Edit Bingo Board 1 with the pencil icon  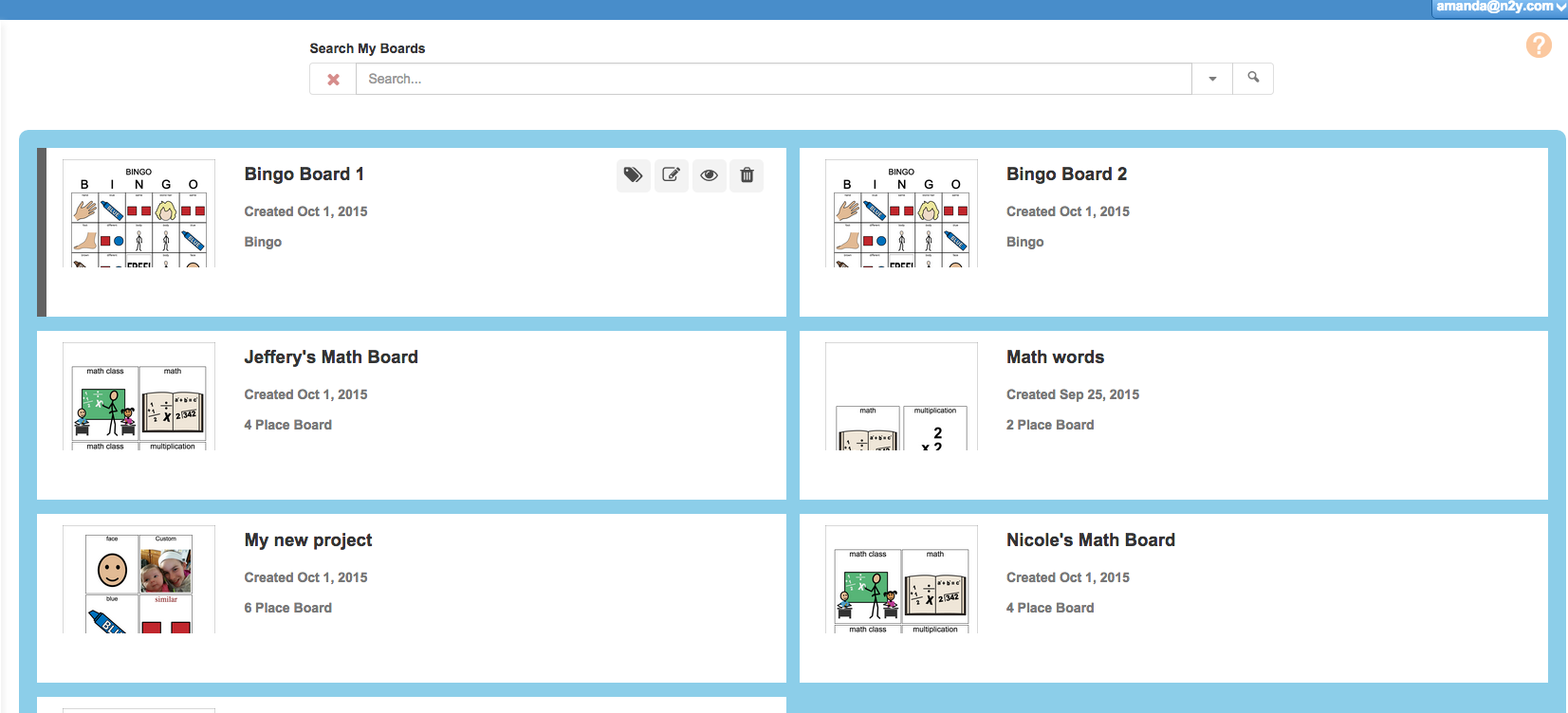(x=671, y=175)
